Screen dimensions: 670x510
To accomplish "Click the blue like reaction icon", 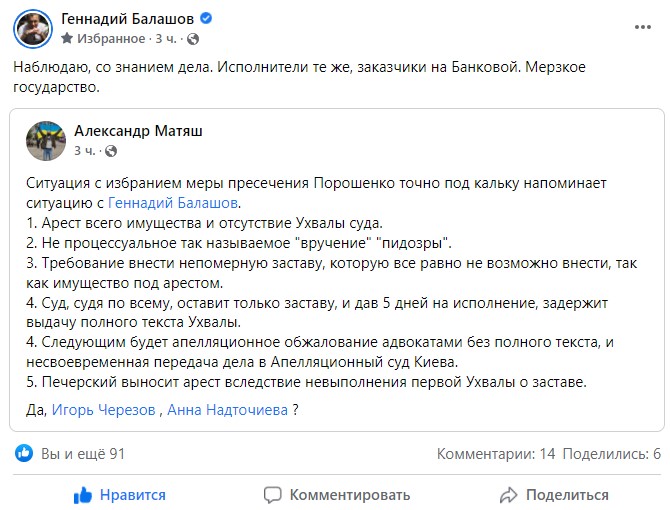I will tap(24, 454).
